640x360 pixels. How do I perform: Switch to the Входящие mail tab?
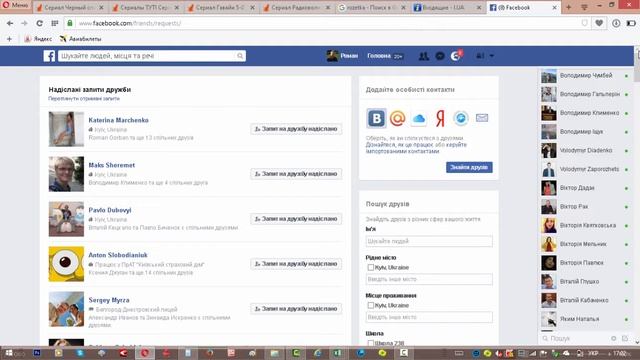[447, 7]
